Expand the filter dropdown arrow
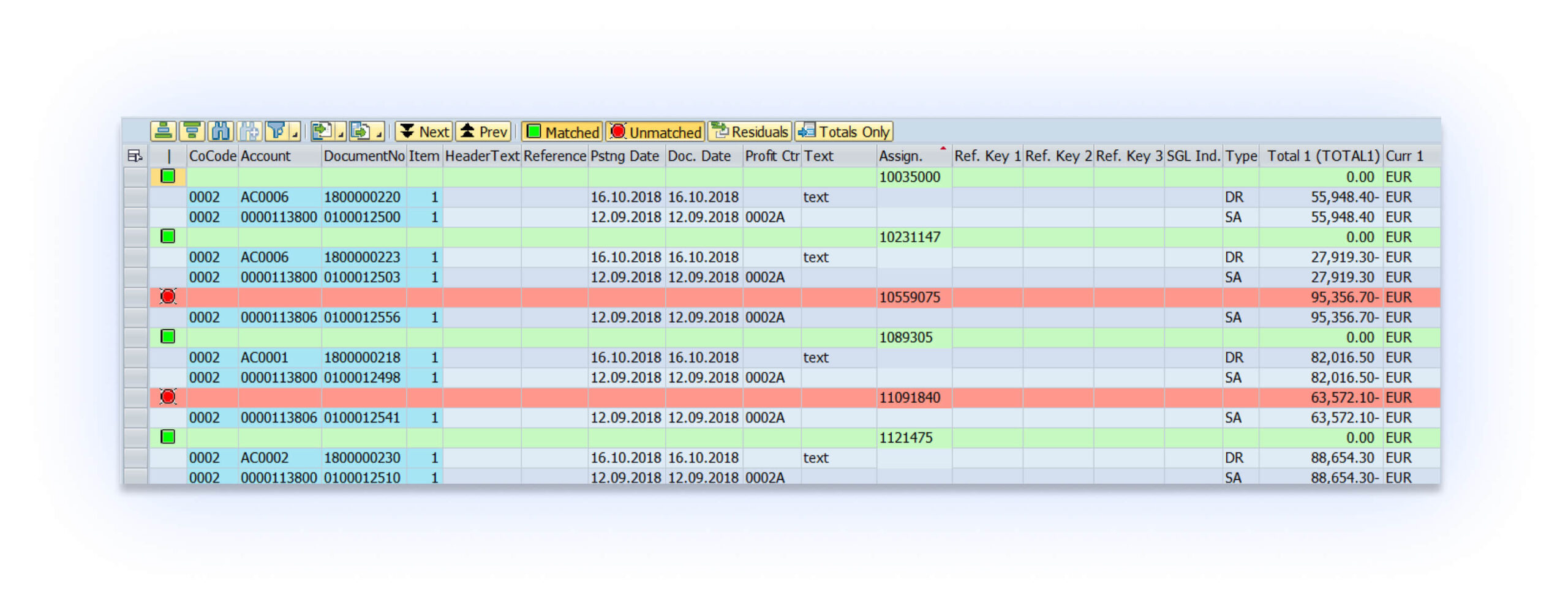This screenshot has height=603, width=1568. pos(295,133)
